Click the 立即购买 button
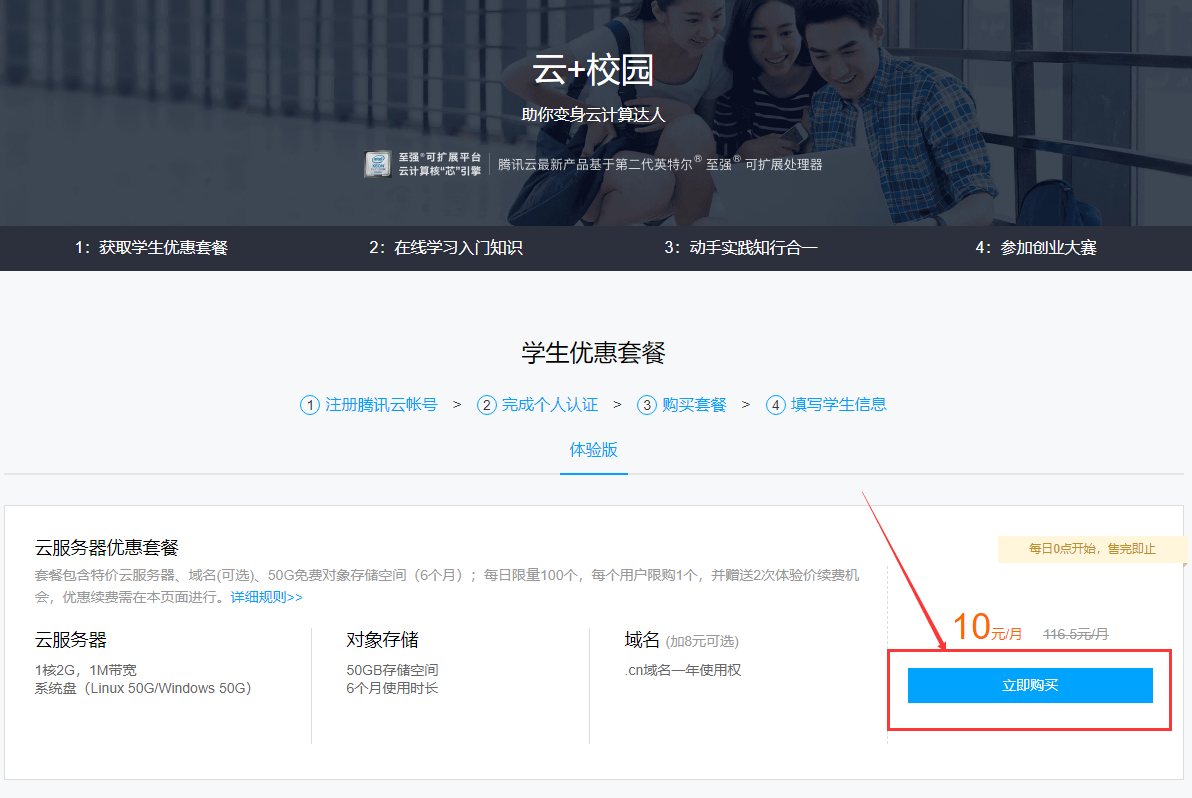 point(1030,686)
